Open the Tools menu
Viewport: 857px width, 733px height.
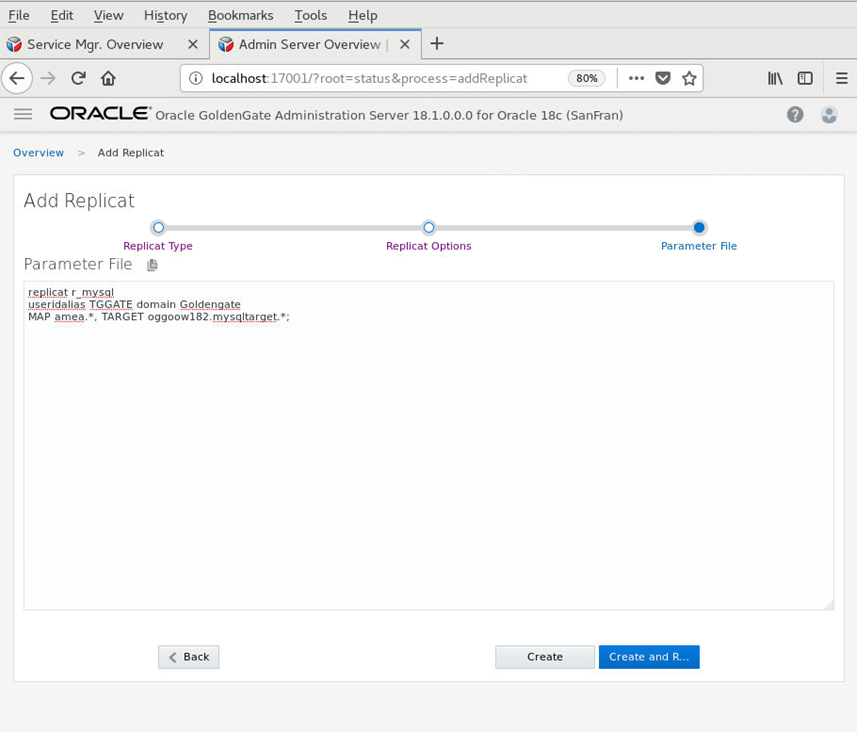(x=310, y=15)
